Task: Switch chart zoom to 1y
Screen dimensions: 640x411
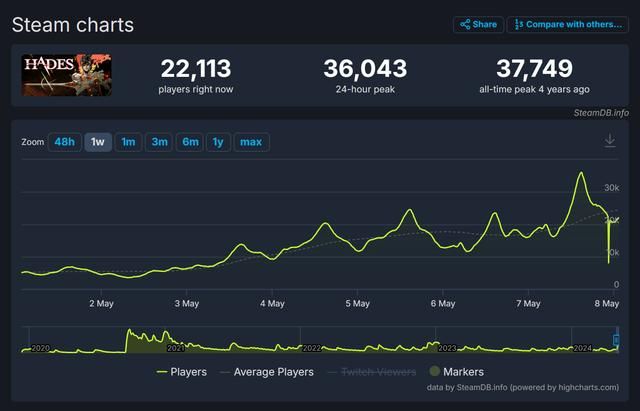Action: pos(217,142)
